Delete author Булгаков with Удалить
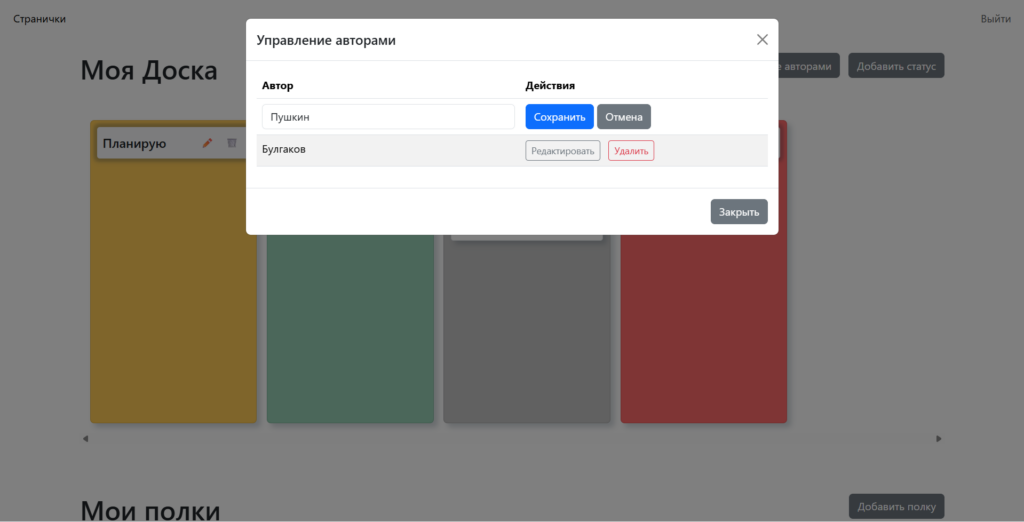 click(x=631, y=151)
